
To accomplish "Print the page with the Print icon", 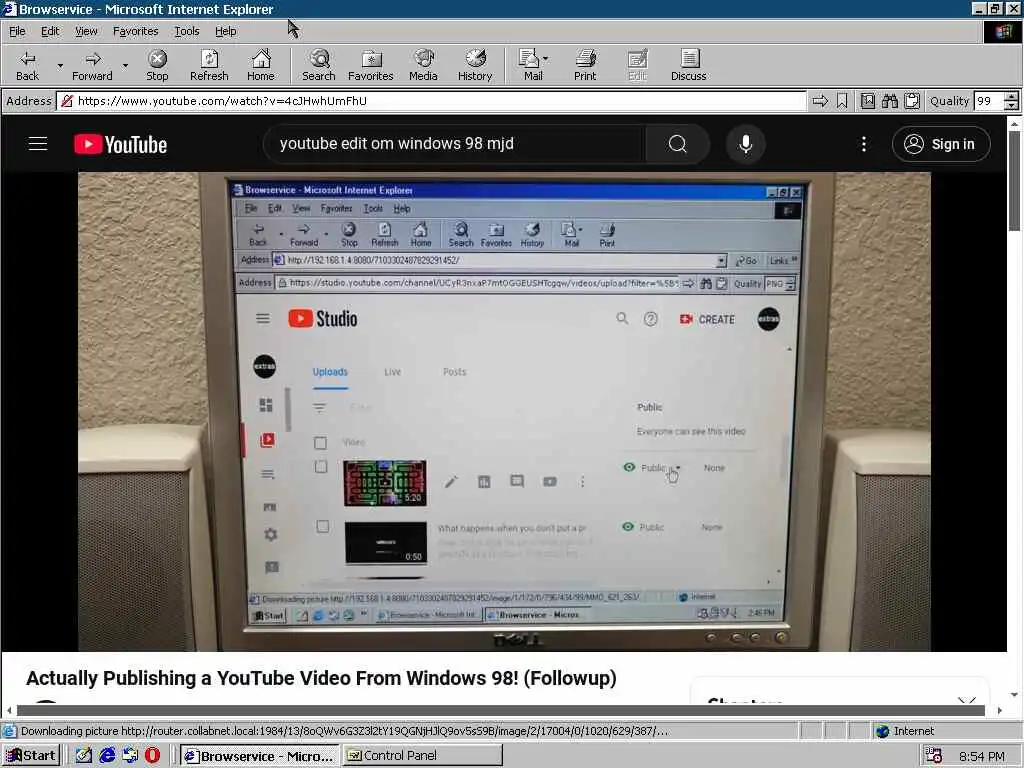I will click(585, 65).
